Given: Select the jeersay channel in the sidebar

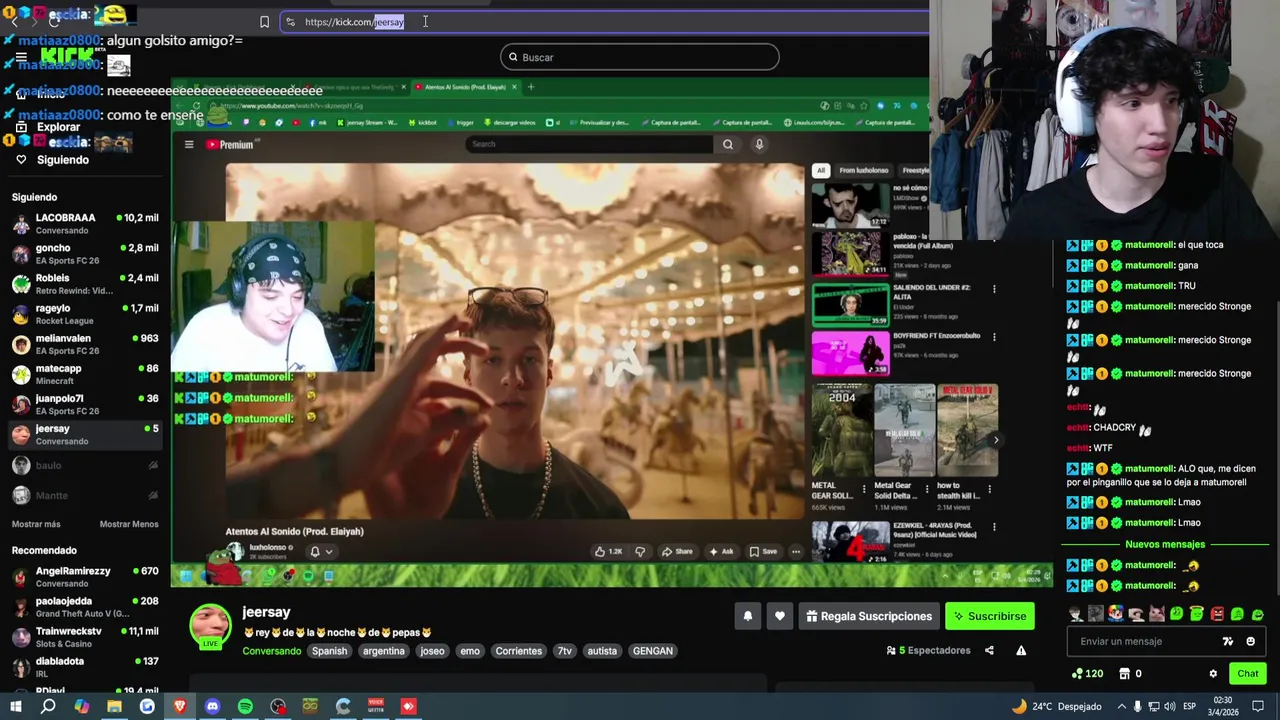Looking at the screenshot, I should pyautogui.click(x=85, y=434).
